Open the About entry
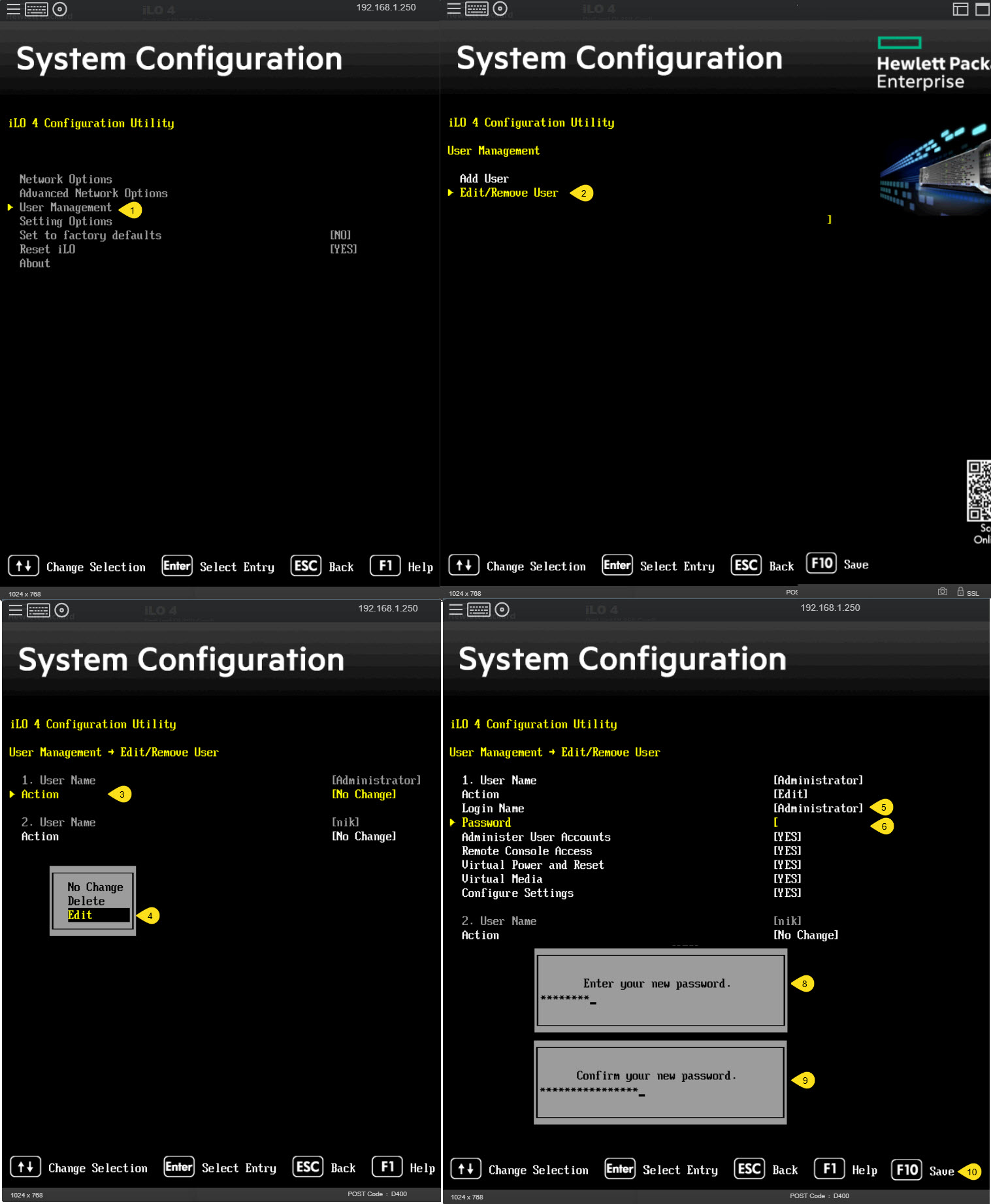Image resolution: width=991 pixels, height=1204 pixels. click(35, 263)
